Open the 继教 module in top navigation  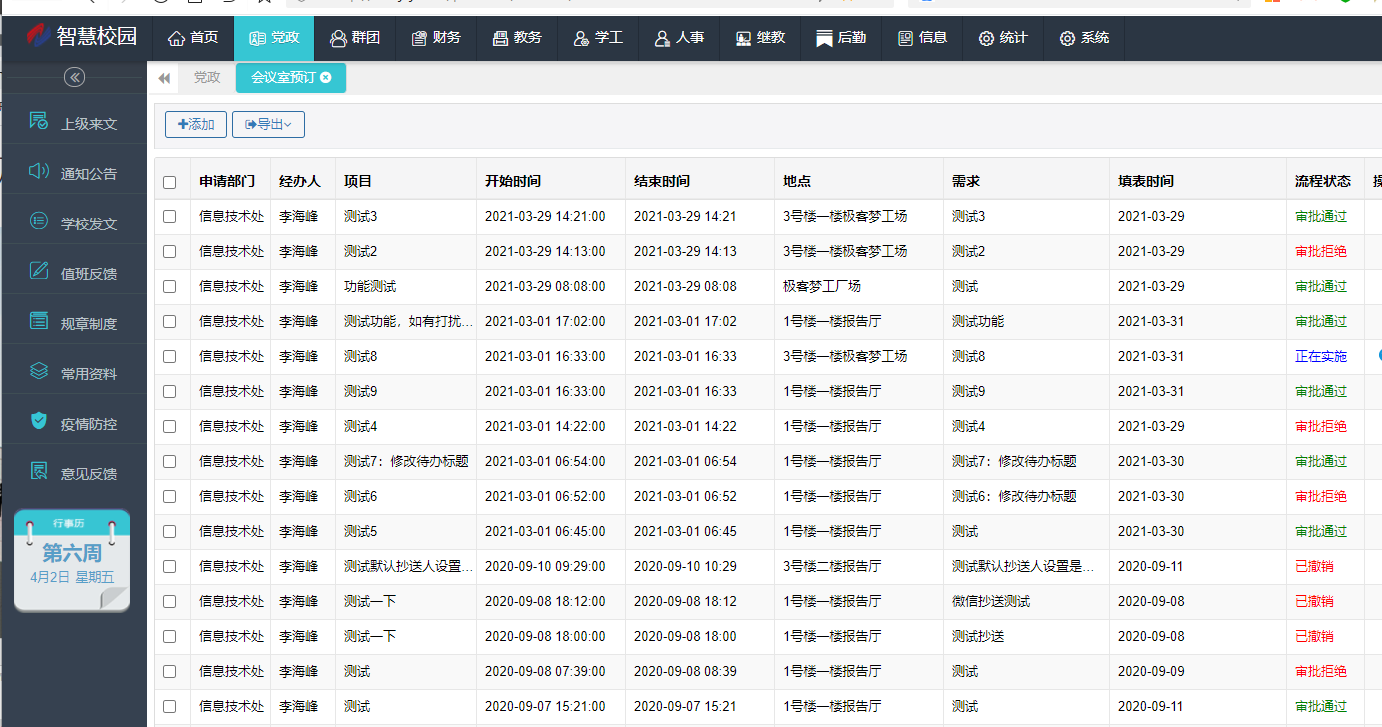click(759, 38)
